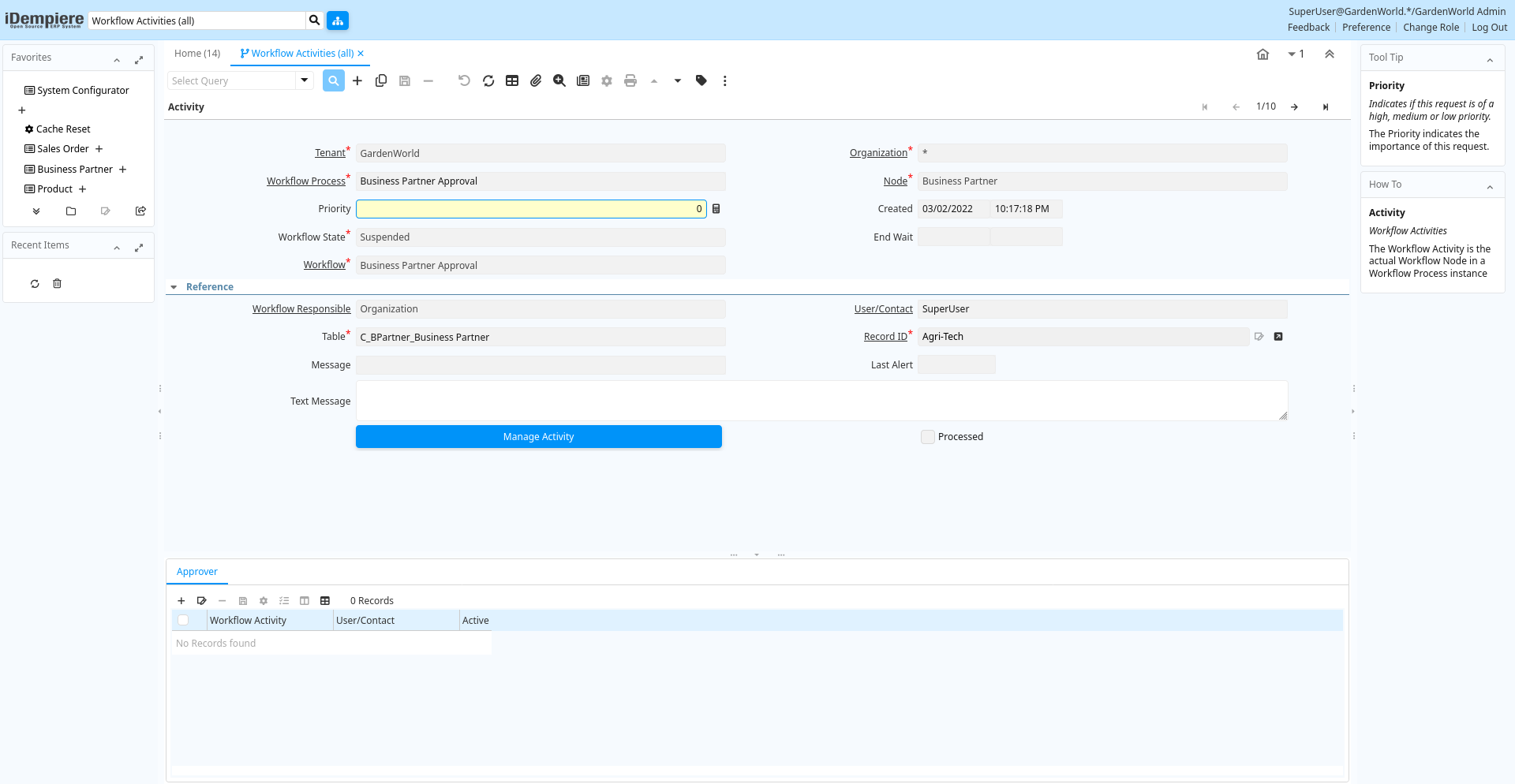1515x784 pixels.
Task: Open the calculator next to Priority
Action: [716, 209]
